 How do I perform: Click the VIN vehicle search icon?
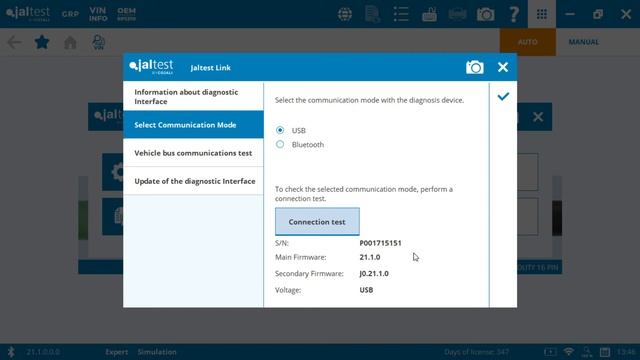(98, 42)
